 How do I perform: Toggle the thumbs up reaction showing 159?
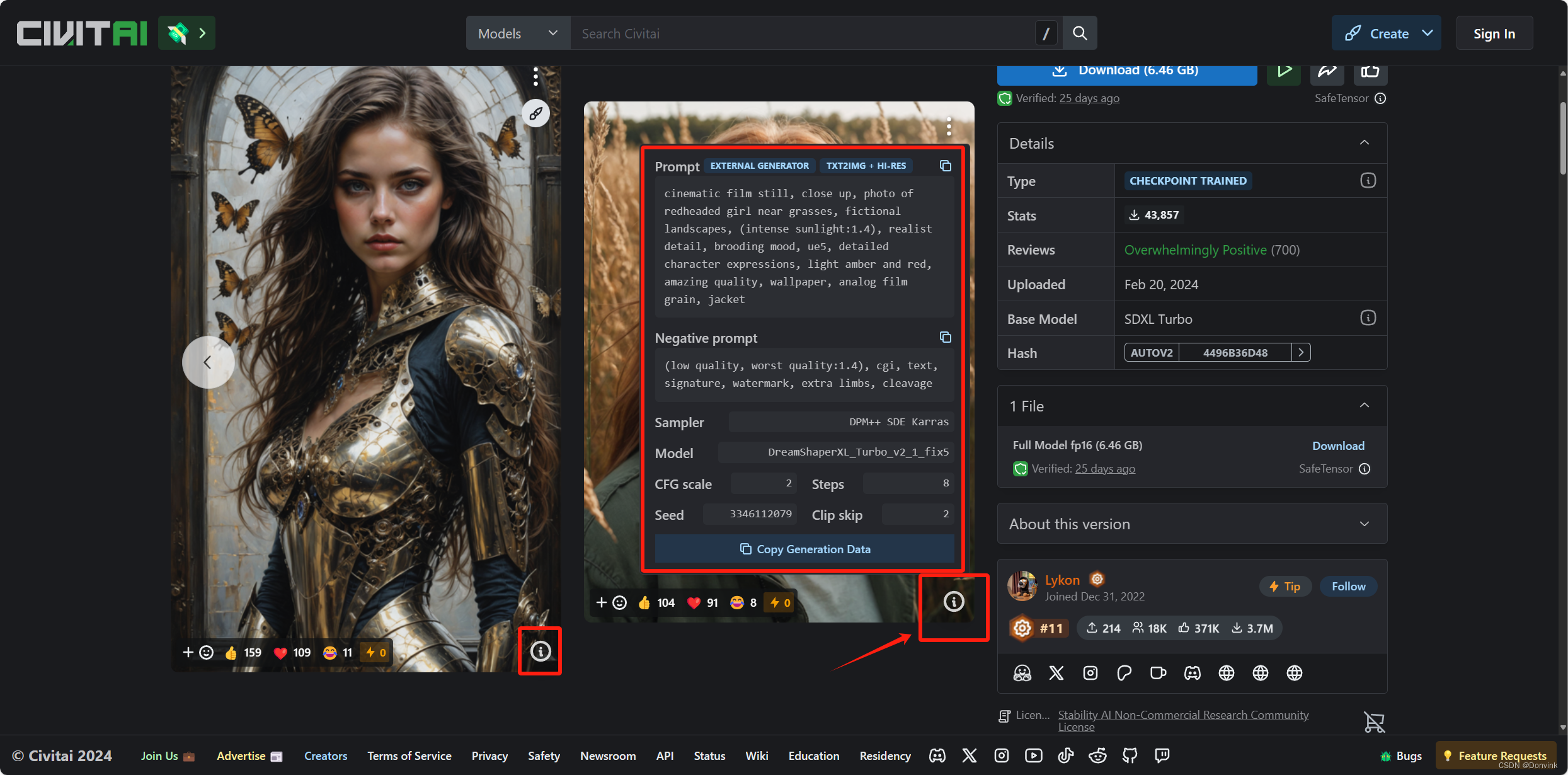243,653
